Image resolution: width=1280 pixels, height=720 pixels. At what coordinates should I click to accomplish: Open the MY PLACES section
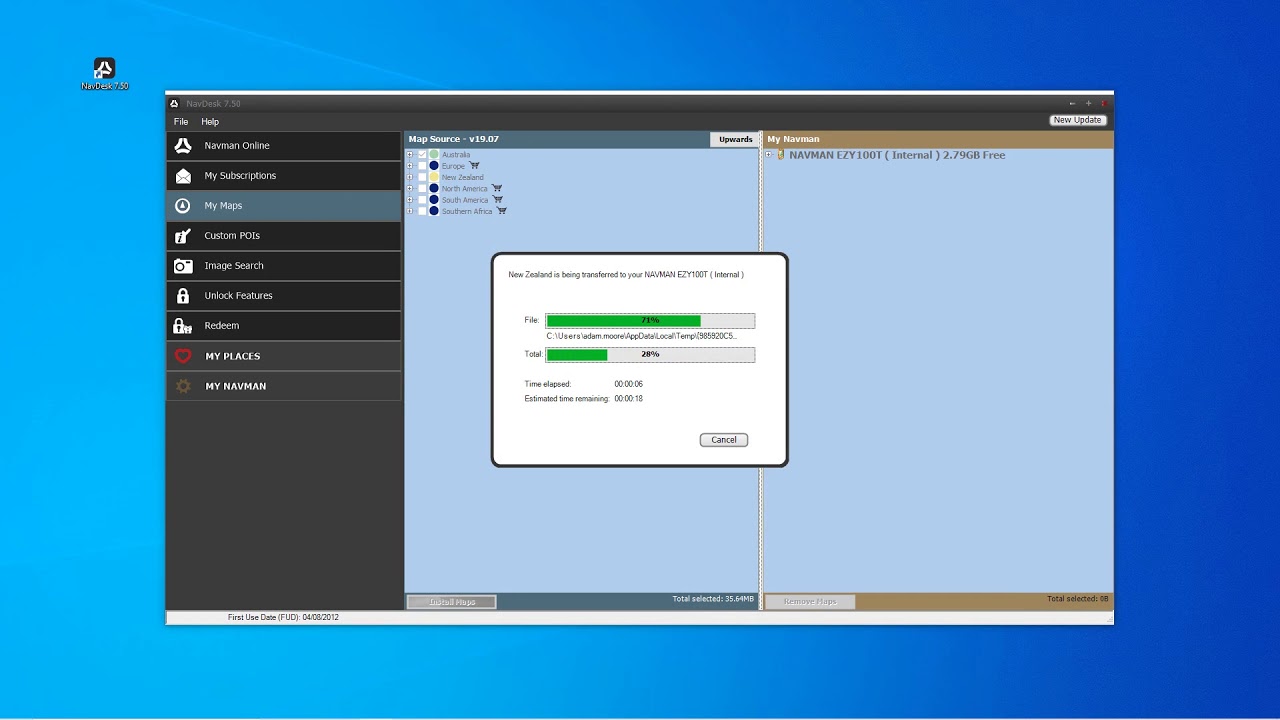click(x=284, y=356)
